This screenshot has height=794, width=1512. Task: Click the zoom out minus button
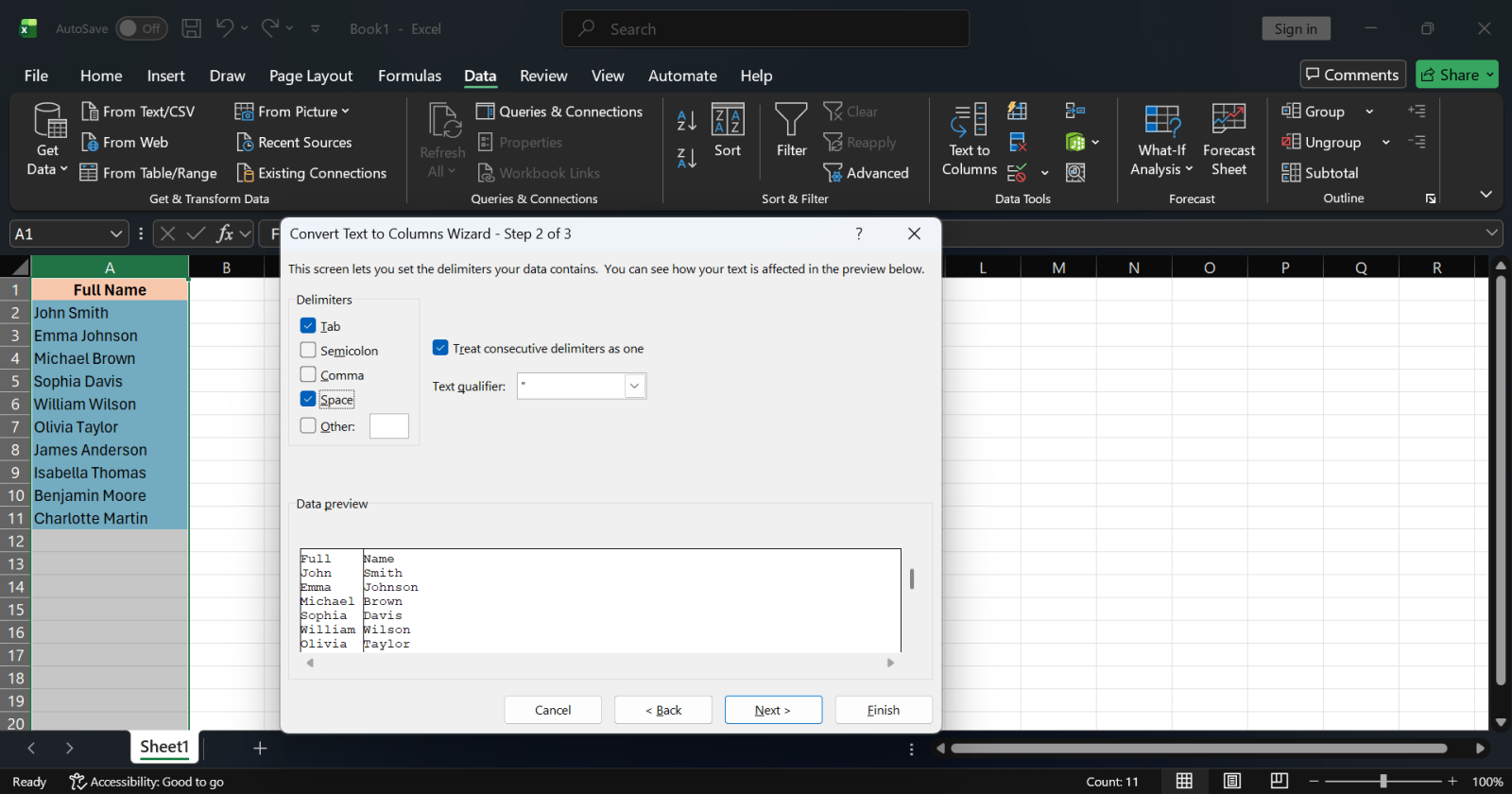coord(1314,781)
